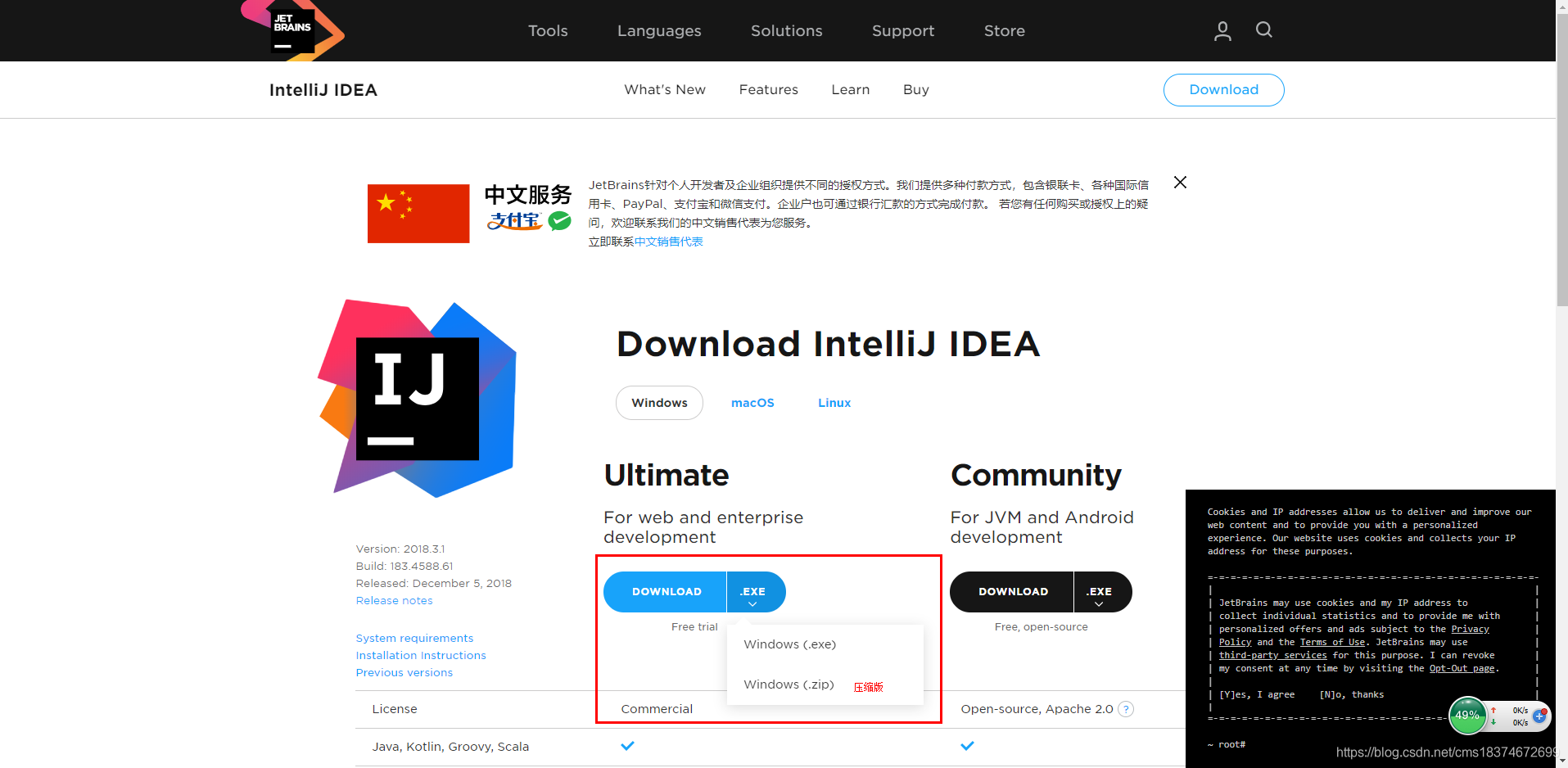Open the JetBrains logo home link
The width and height of the screenshot is (1568, 768).
pyautogui.click(x=292, y=30)
